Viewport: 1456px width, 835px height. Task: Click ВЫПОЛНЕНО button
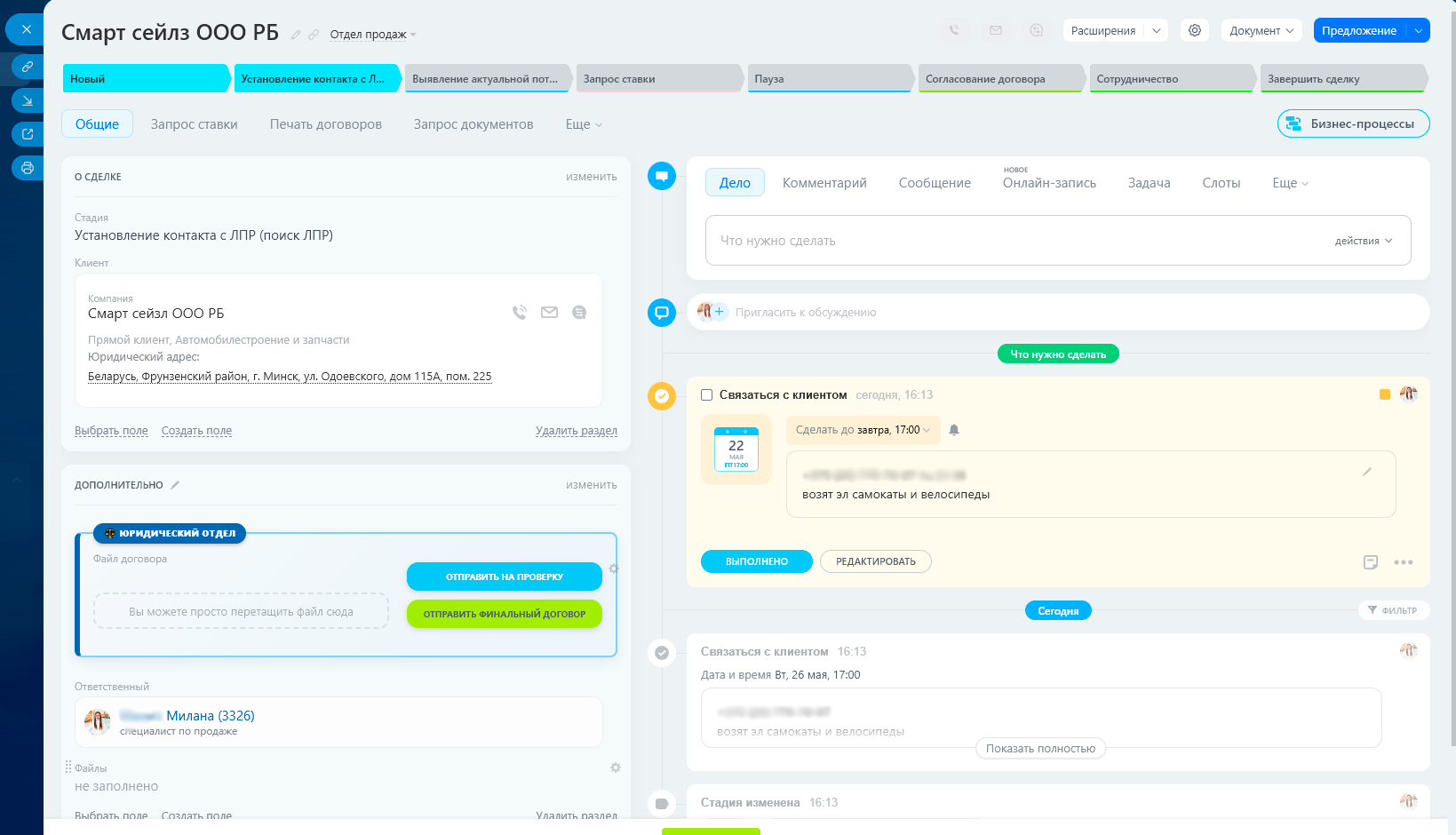[x=757, y=561]
